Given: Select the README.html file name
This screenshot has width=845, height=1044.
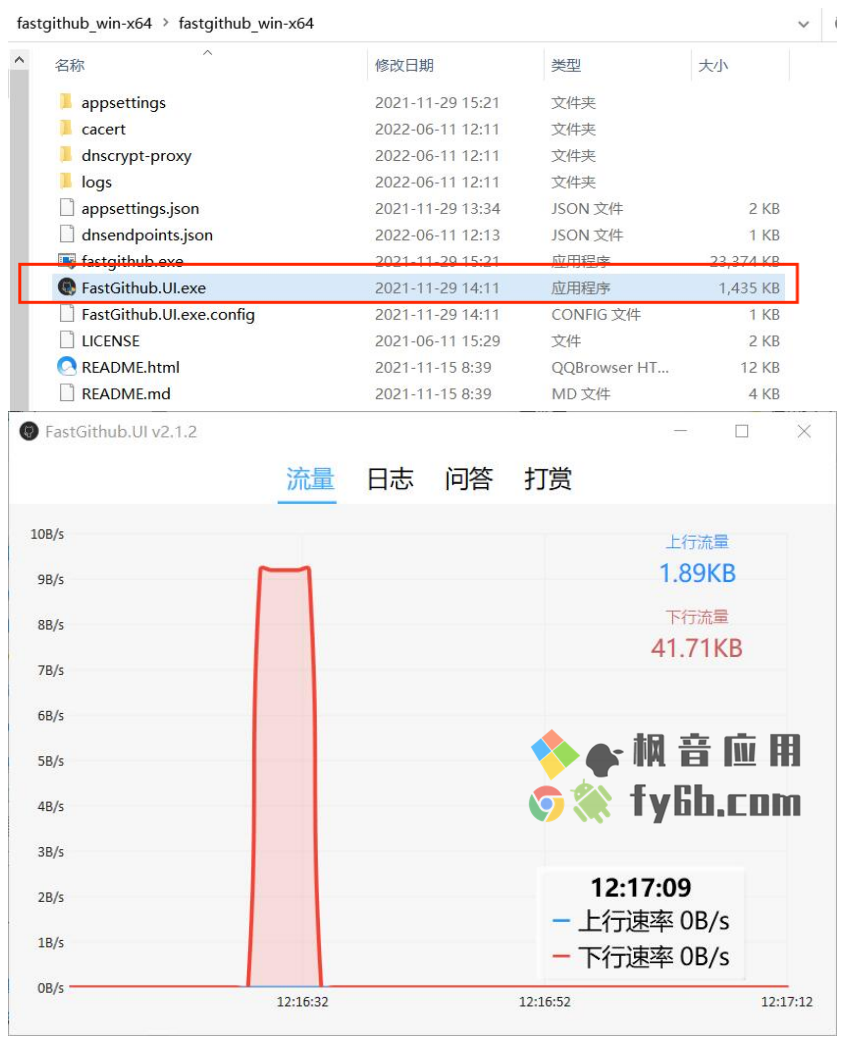Looking at the screenshot, I should [131, 367].
